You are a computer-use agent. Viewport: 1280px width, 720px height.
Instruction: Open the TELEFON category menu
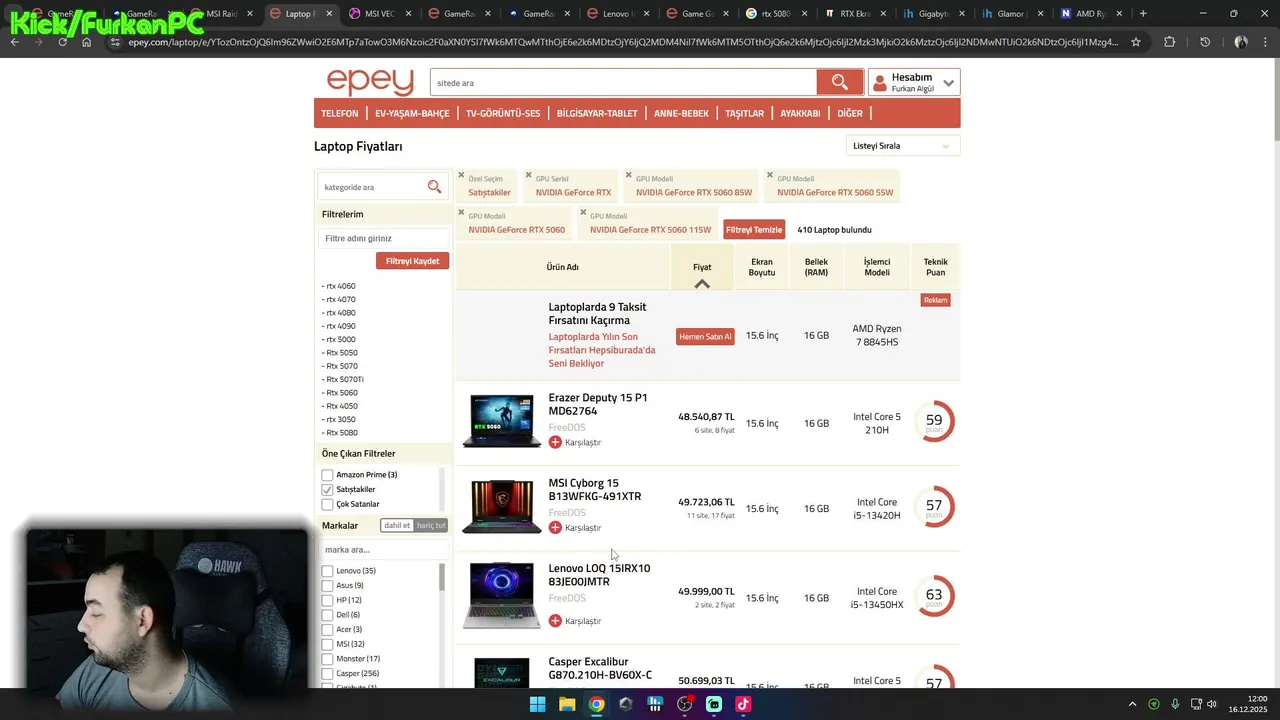pos(339,113)
